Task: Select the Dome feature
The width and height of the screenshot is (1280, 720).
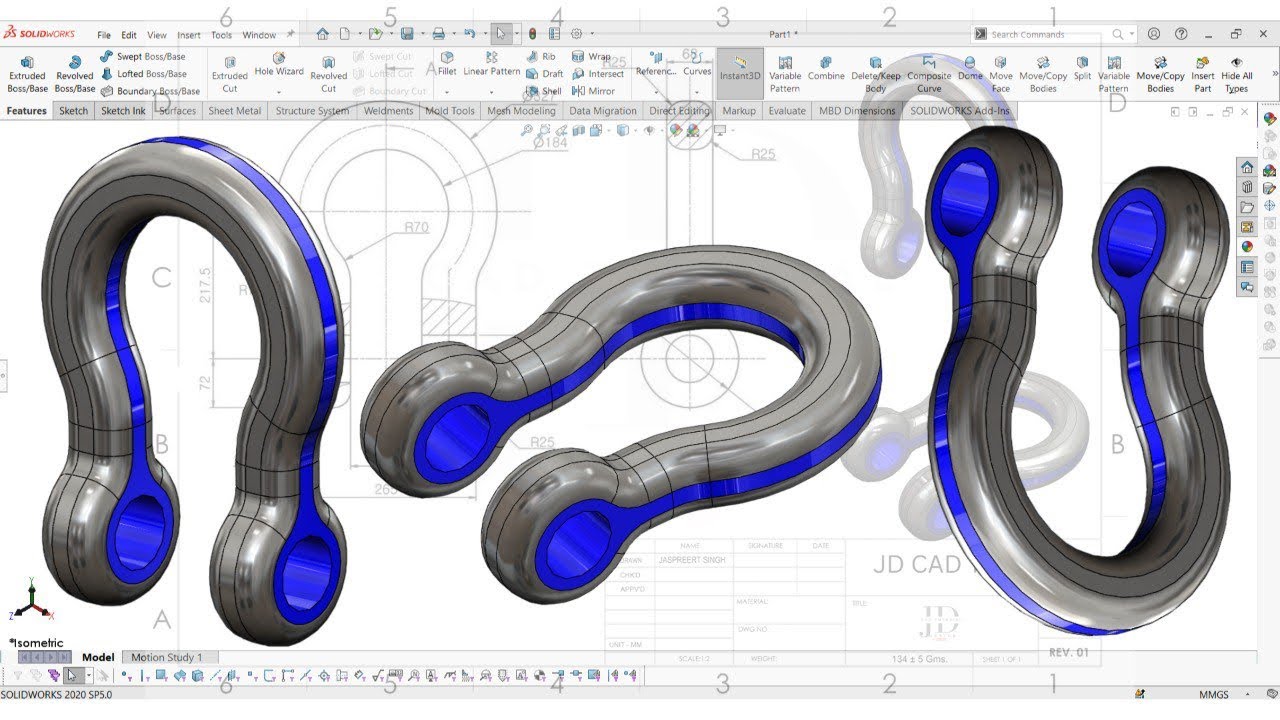Action: click(x=970, y=69)
